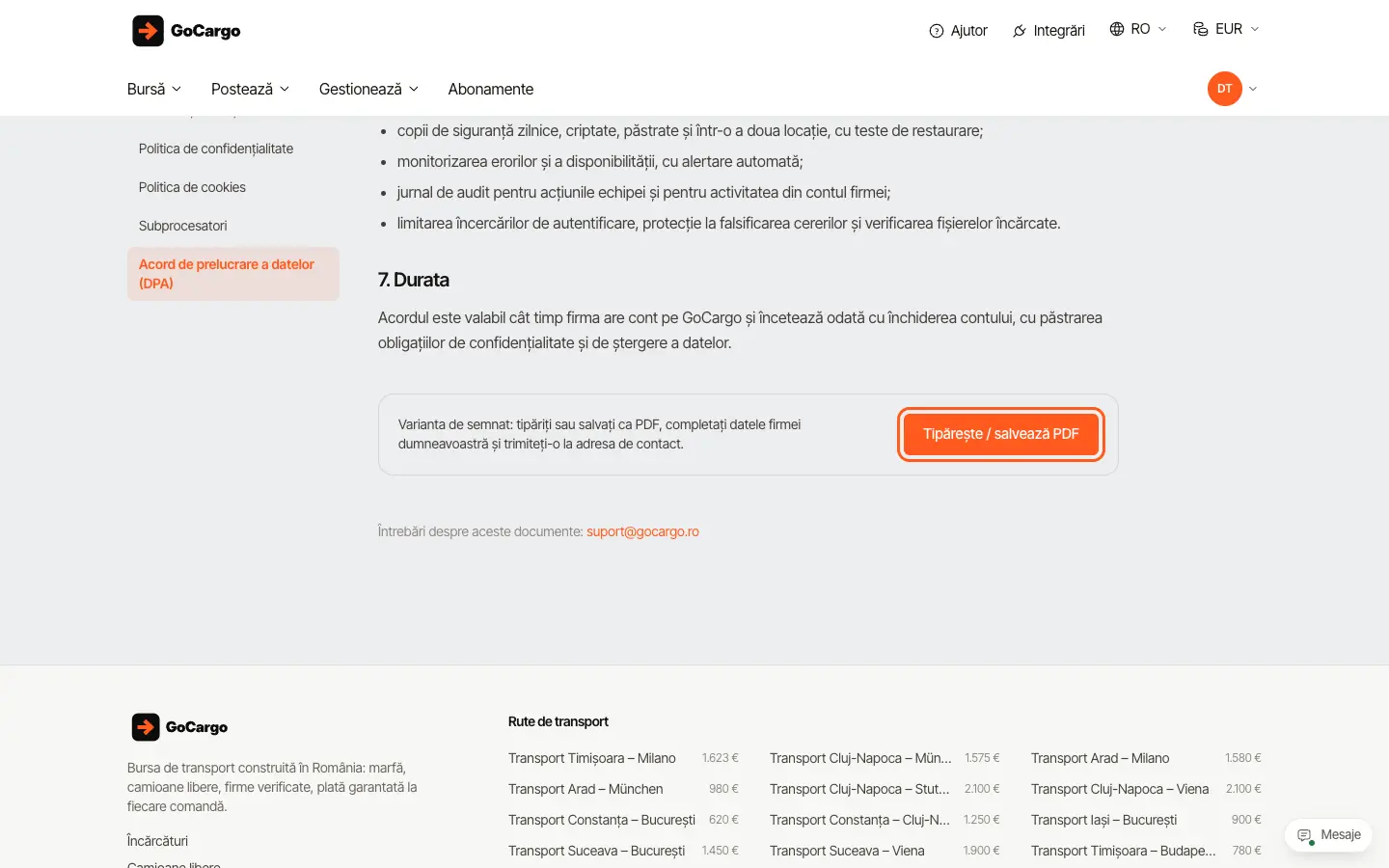
Task: Open the Integrări link
Action: coord(1049,31)
